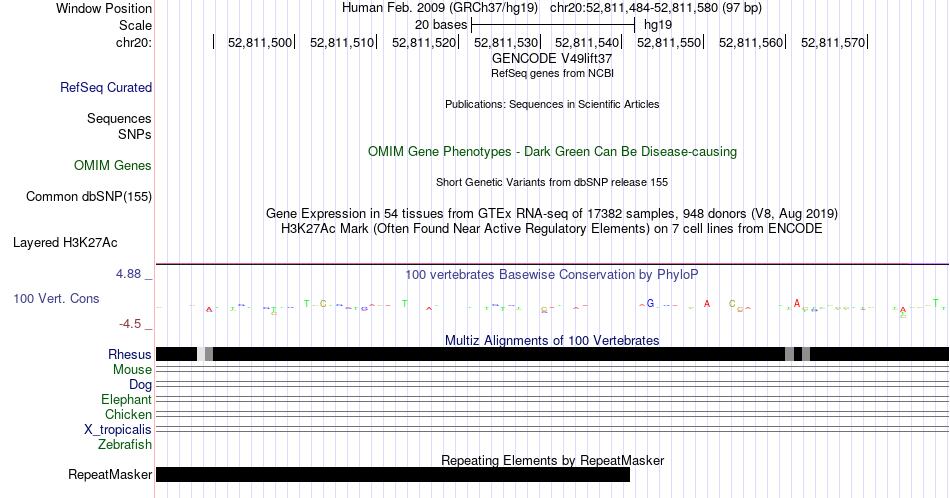Click the Scale label
Screen dimensions: 950x498
click(135, 25)
